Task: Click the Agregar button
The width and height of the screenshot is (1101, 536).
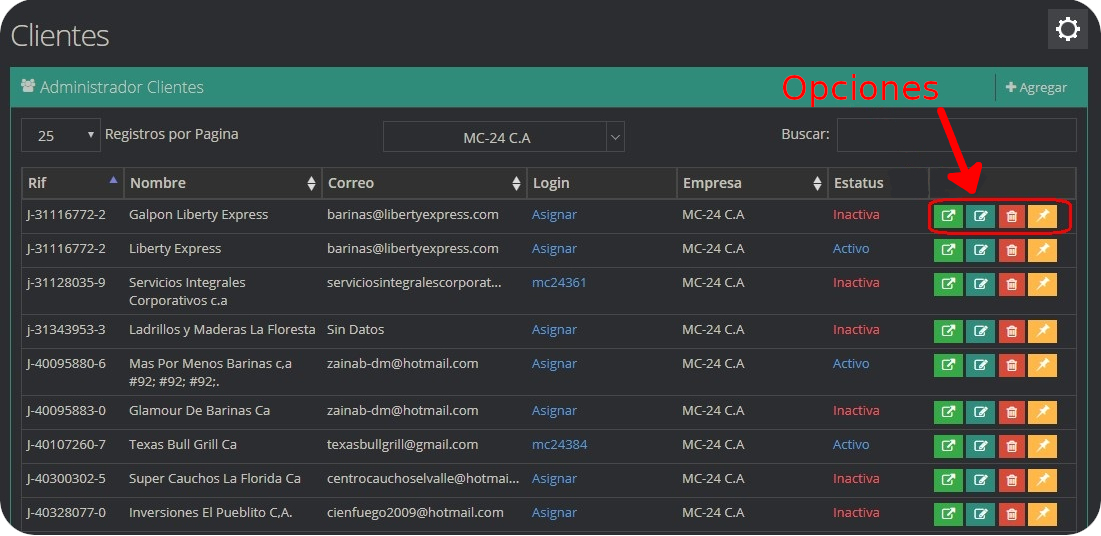Action: (1036, 88)
